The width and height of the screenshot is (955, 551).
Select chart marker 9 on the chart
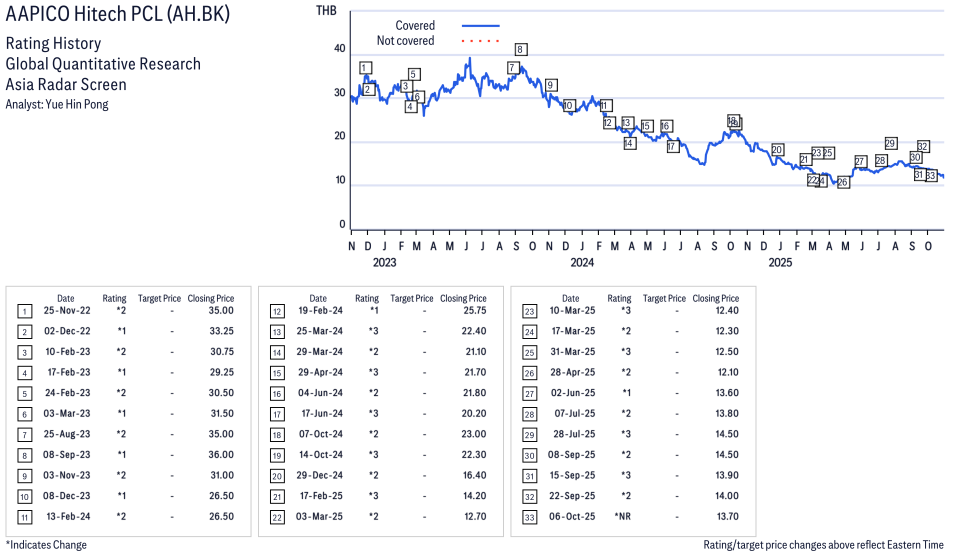(551, 85)
